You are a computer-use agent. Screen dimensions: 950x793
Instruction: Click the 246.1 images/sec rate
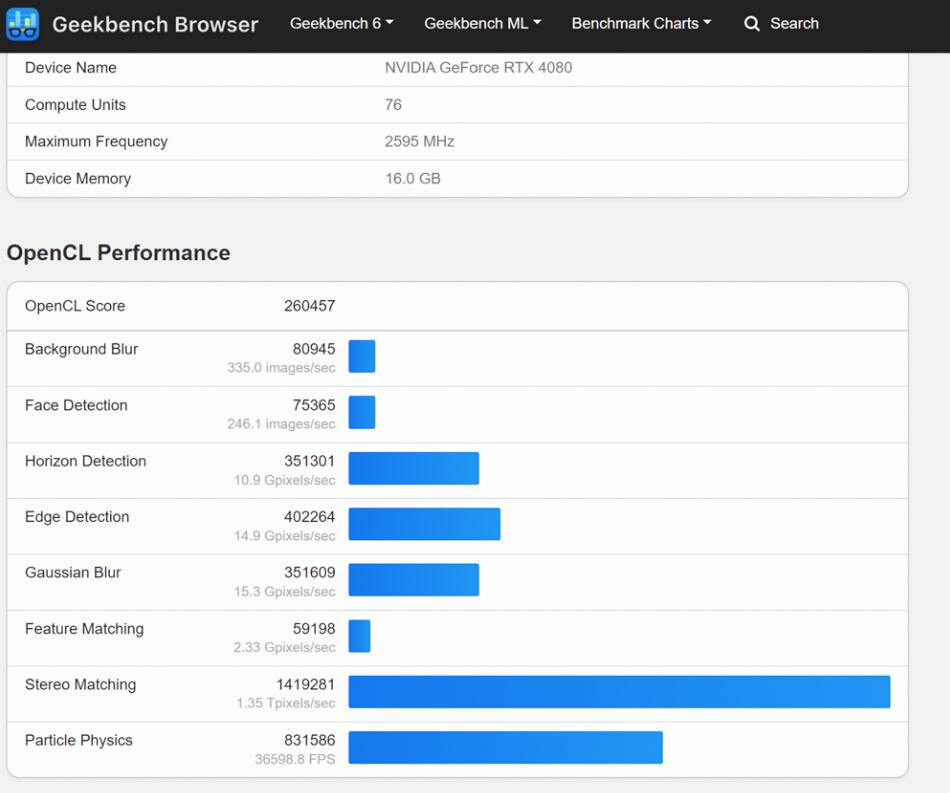[x=281, y=424]
